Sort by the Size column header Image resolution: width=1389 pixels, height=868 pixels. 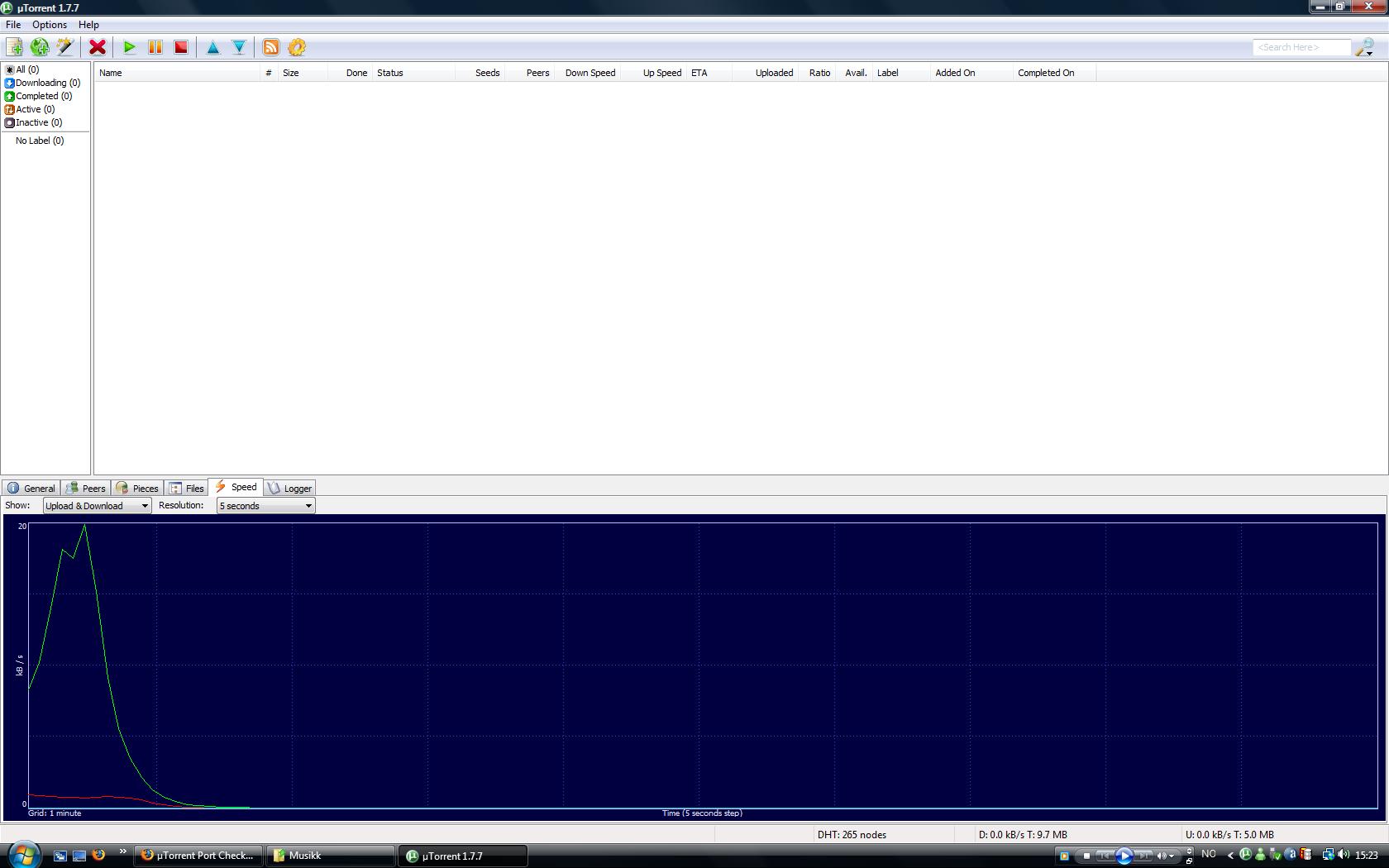point(303,73)
